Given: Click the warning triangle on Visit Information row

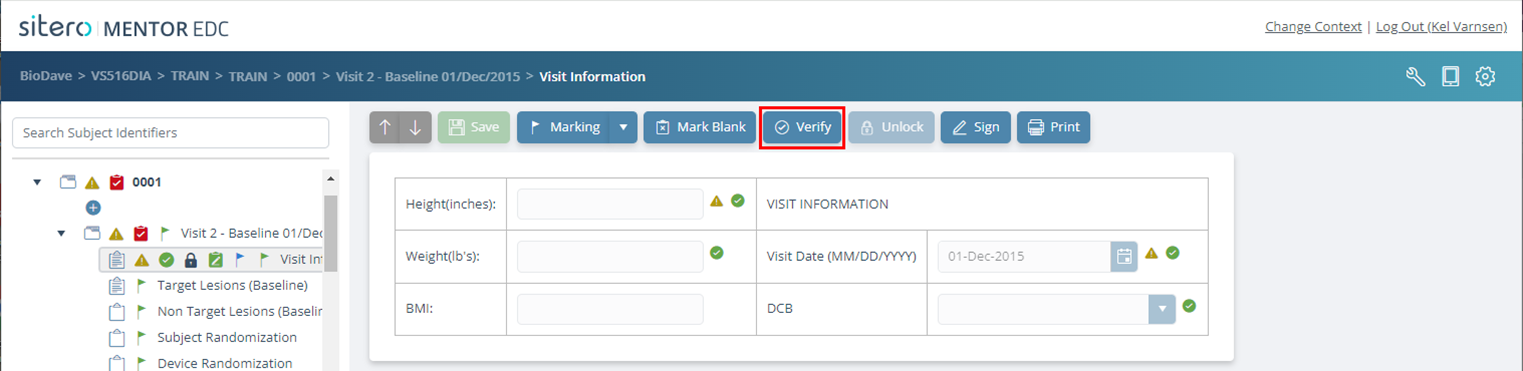Looking at the screenshot, I should point(141,259).
